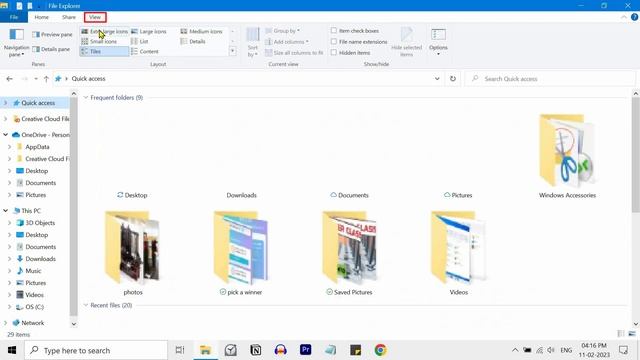Screen dimensions: 640x360
Task: Open Task View from taskbar
Action: [x=180, y=350]
